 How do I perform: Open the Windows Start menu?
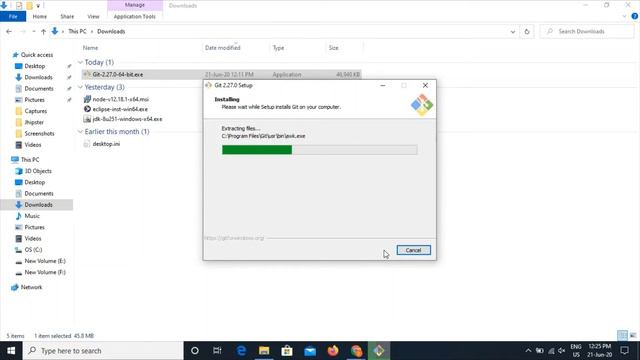click(11, 351)
